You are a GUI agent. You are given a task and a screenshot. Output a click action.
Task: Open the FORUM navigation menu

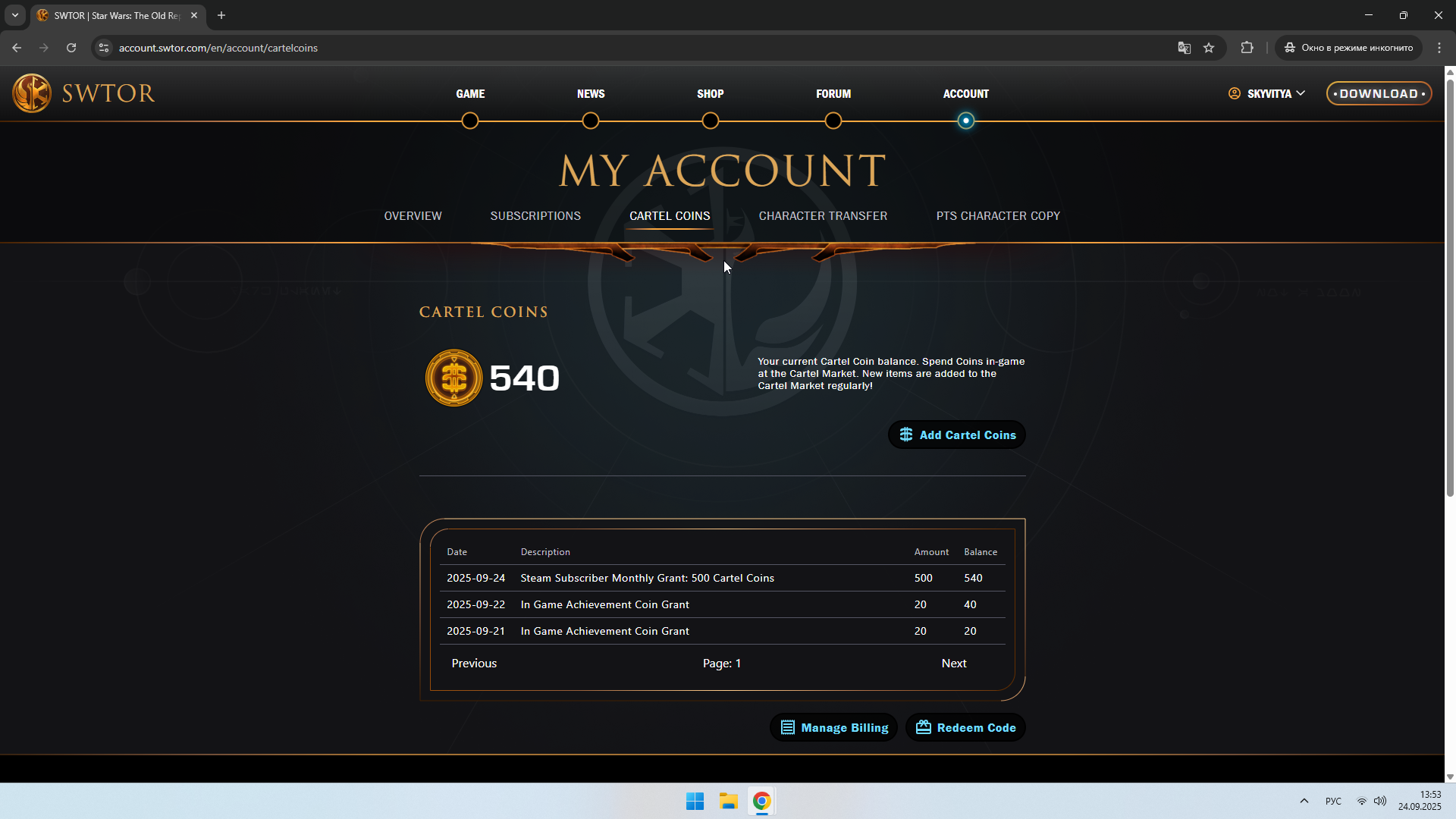[x=833, y=94]
